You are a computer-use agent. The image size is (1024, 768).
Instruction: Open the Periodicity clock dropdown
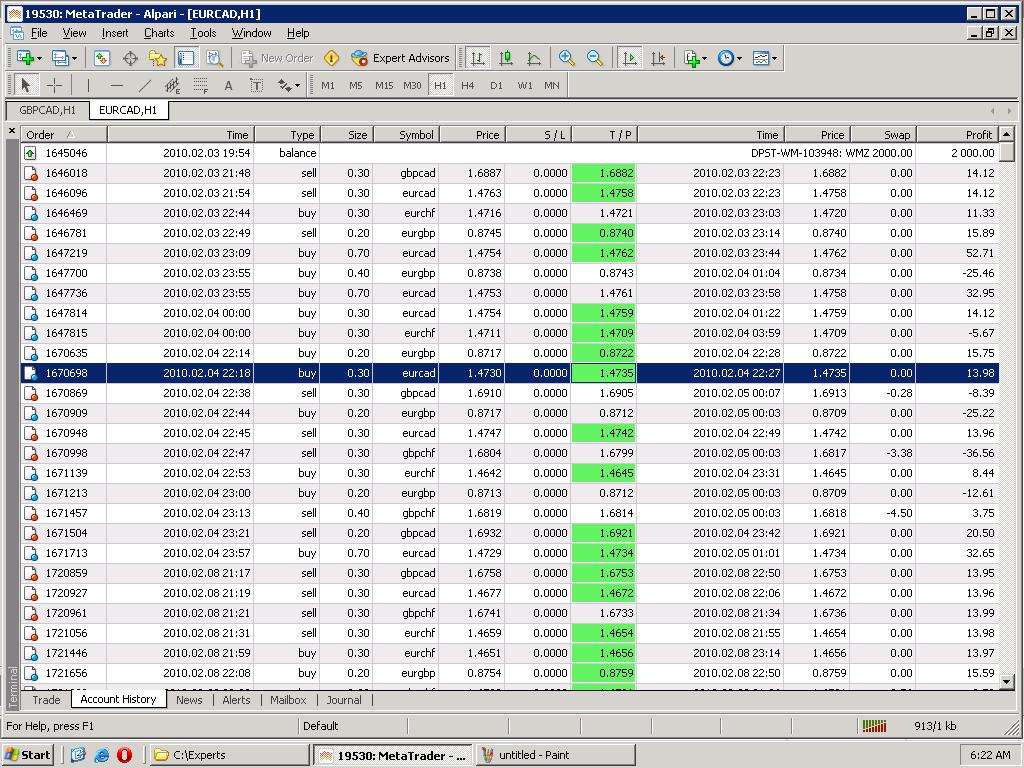click(x=730, y=58)
